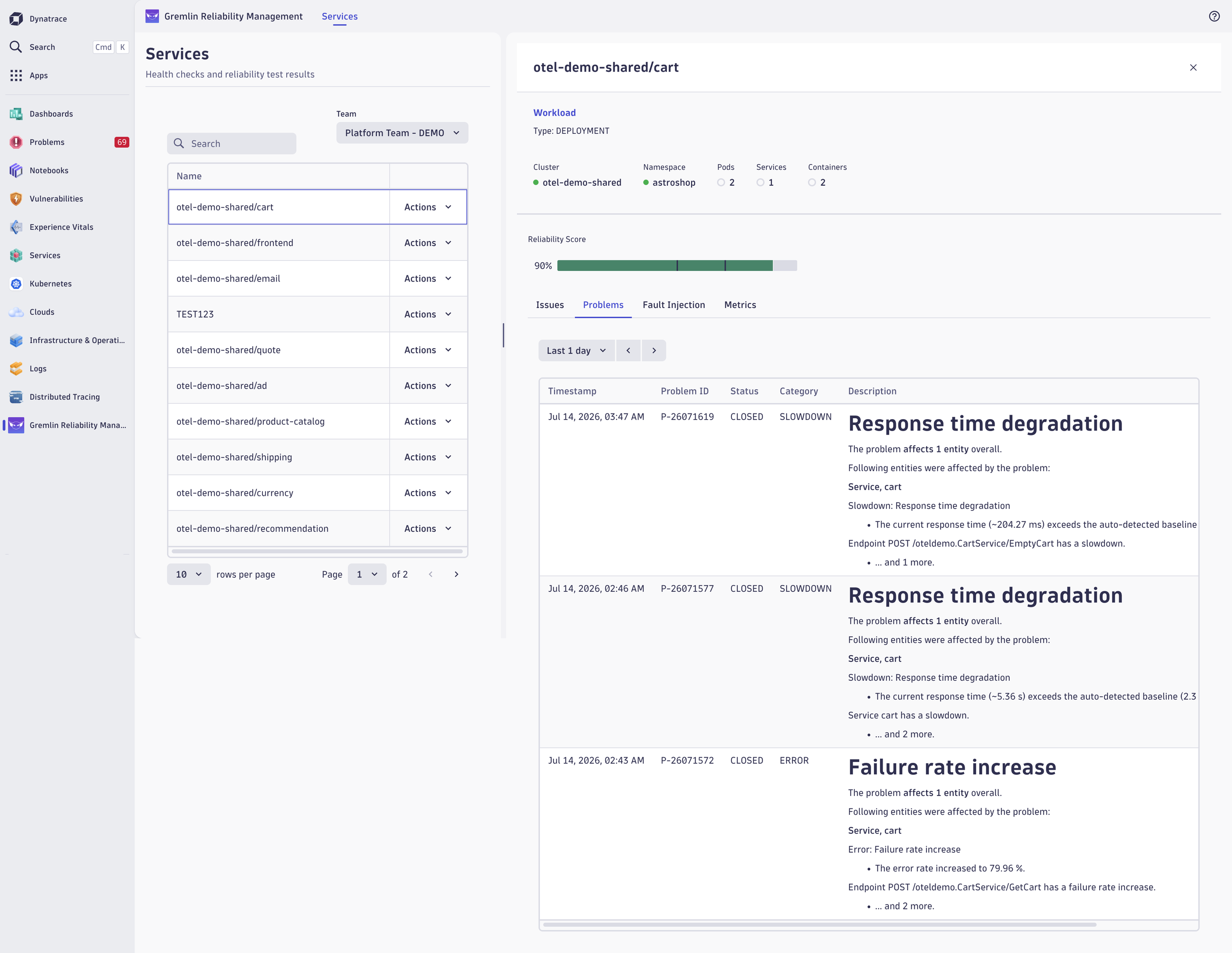Image resolution: width=1232 pixels, height=953 pixels.
Task: Open the rows per page dropdown
Action: (x=188, y=574)
